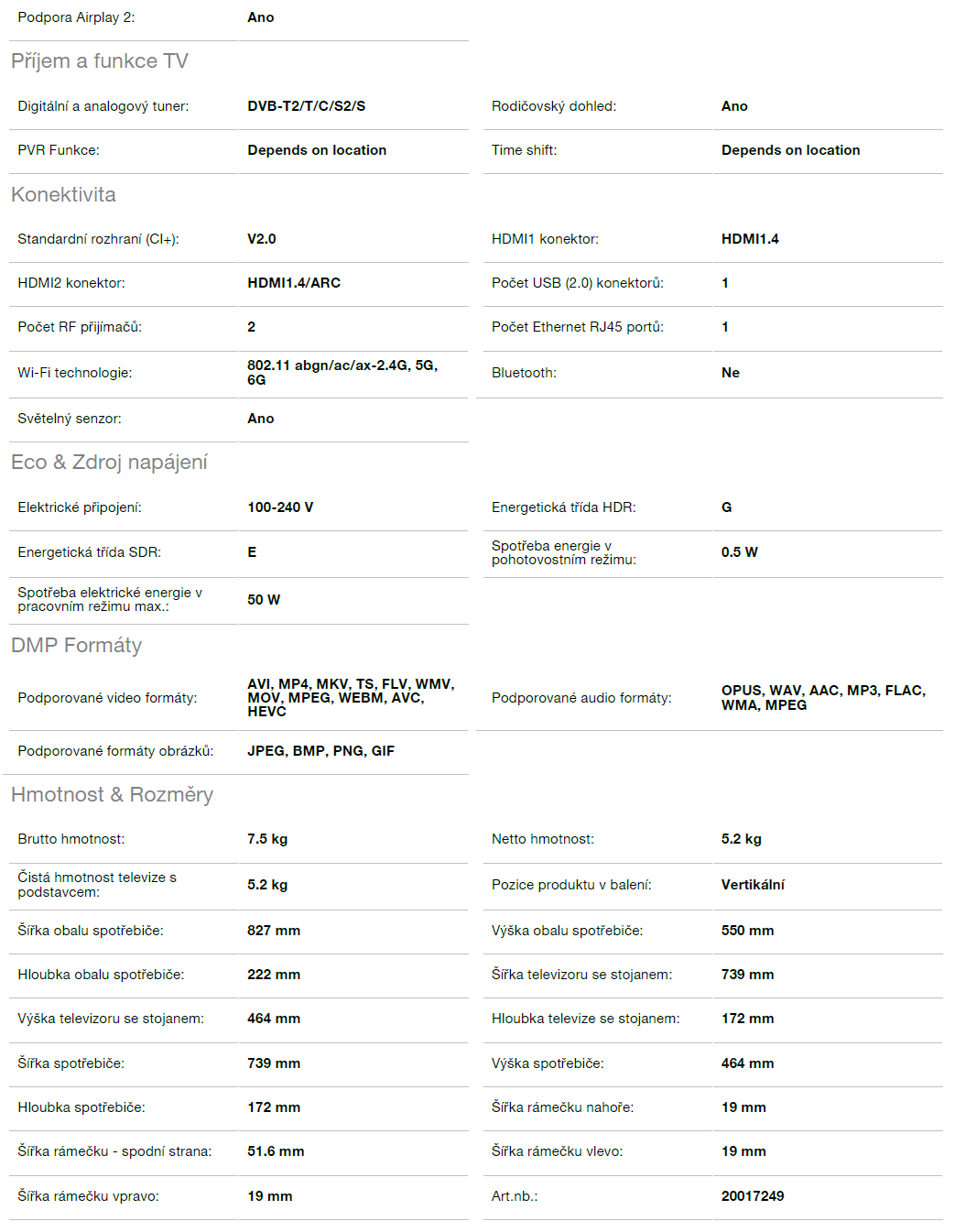Click the 'Světelný senzor' row label

(69, 419)
